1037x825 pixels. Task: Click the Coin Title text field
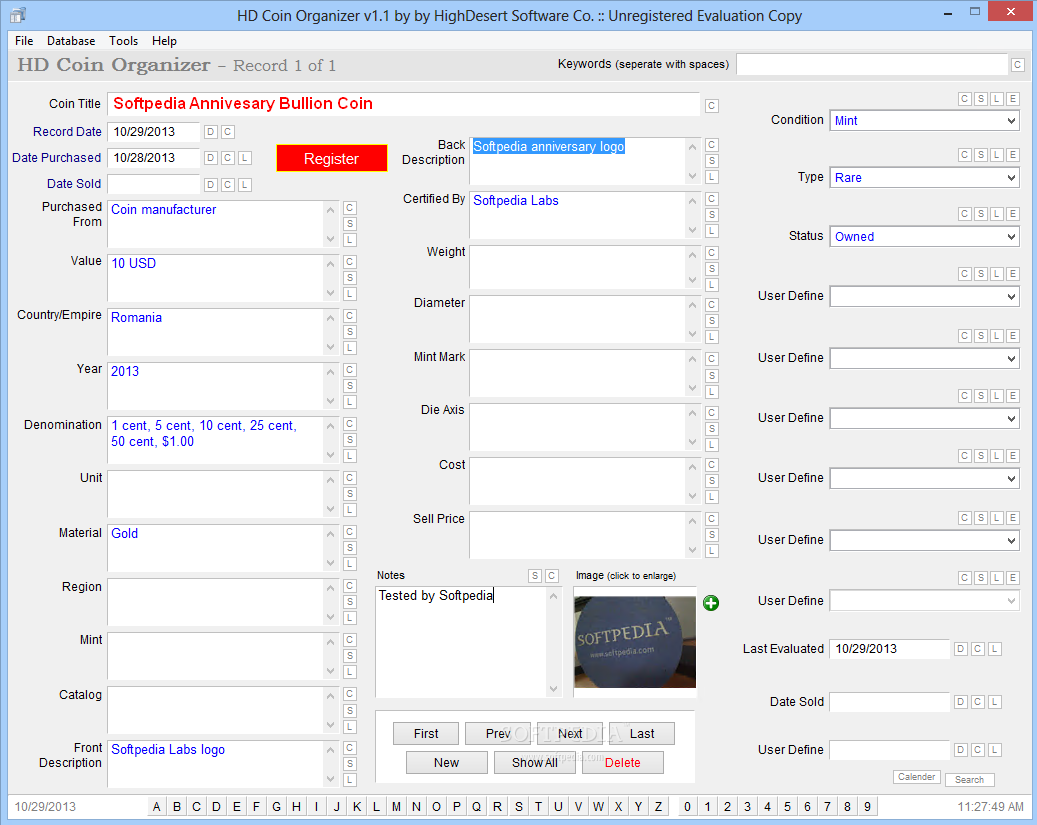tap(405, 104)
